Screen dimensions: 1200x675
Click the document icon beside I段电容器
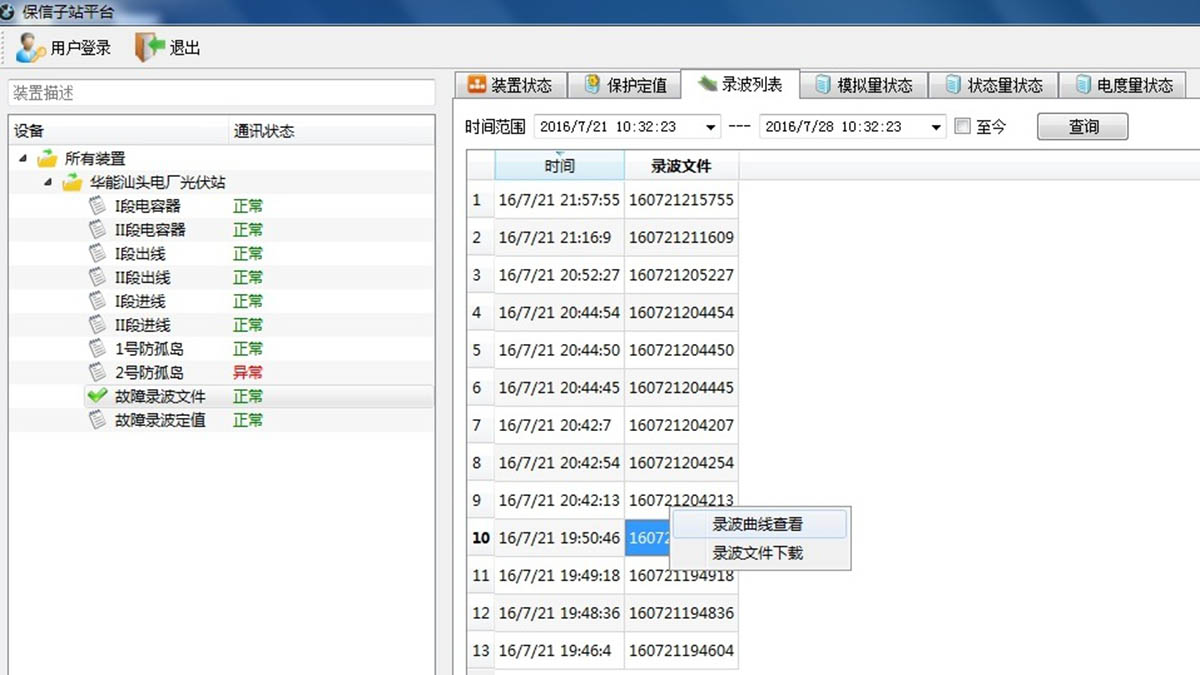point(97,206)
